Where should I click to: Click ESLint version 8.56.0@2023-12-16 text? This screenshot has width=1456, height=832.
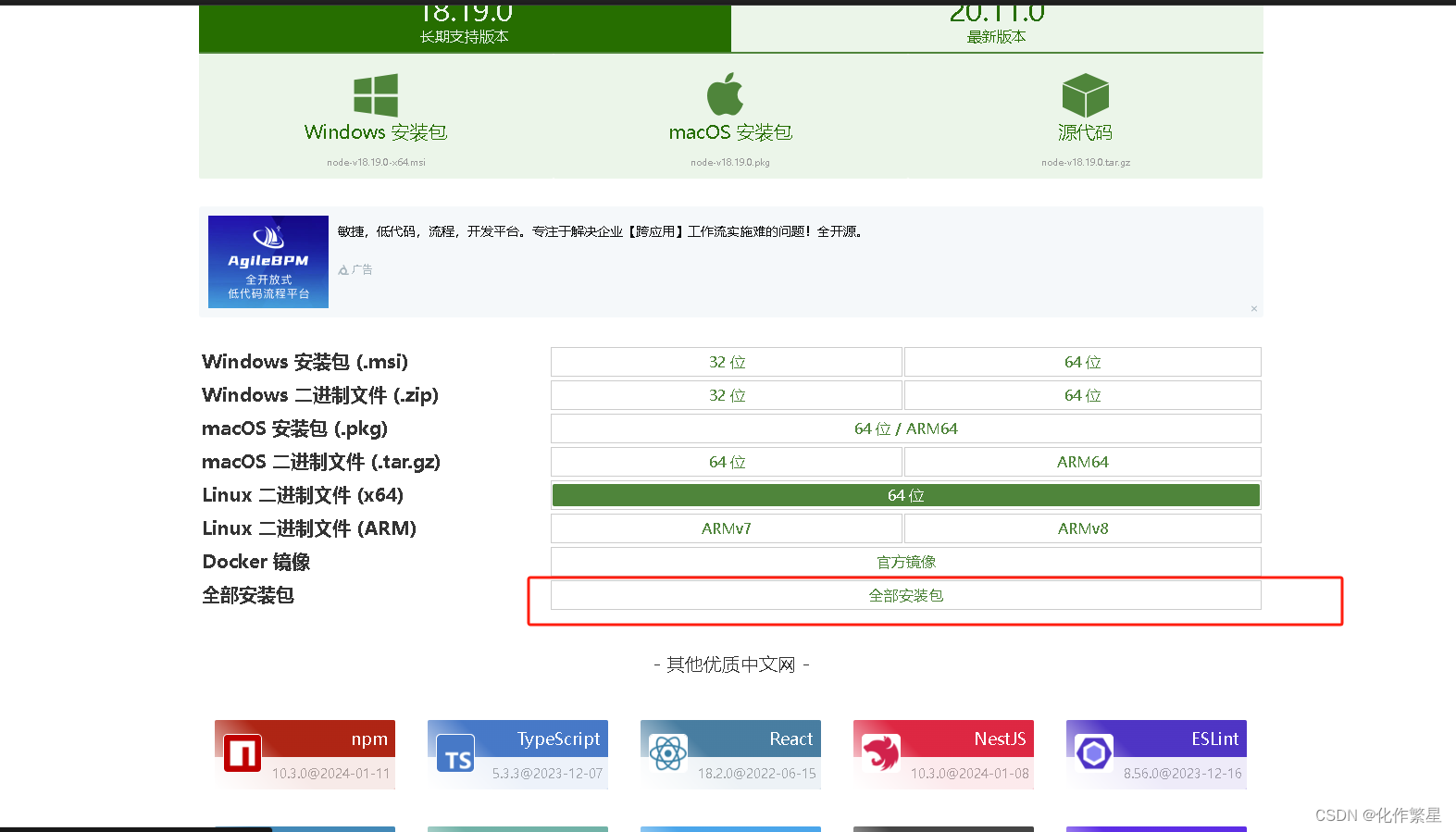click(1183, 774)
